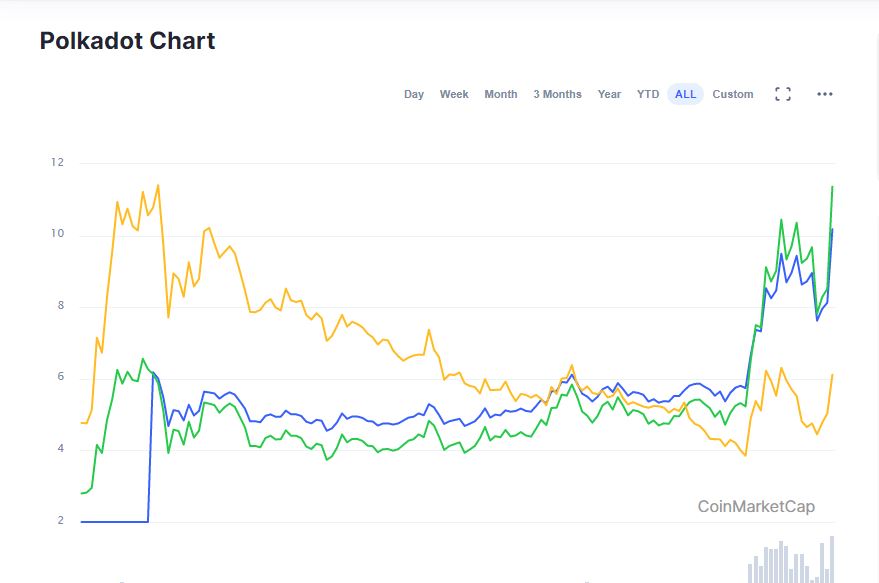Click the blue line's flat starting segment
Viewport: 879px width, 583px height.
pos(114,521)
